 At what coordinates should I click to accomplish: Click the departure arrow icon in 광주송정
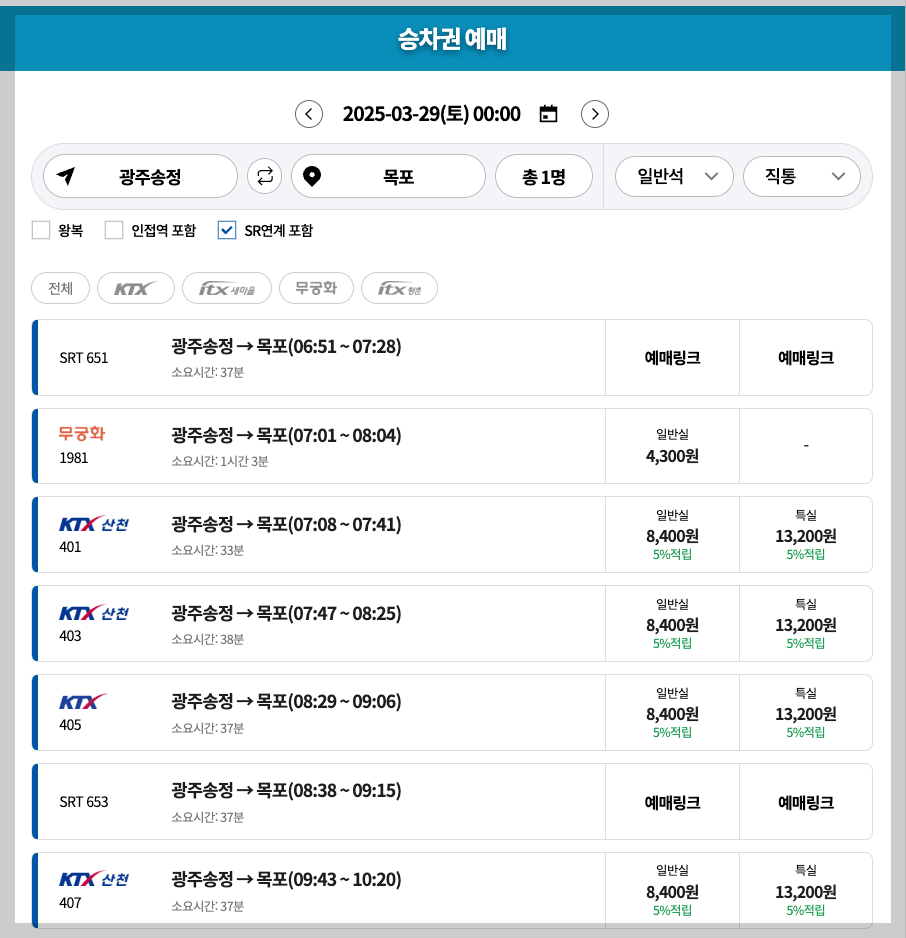tap(66, 176)
